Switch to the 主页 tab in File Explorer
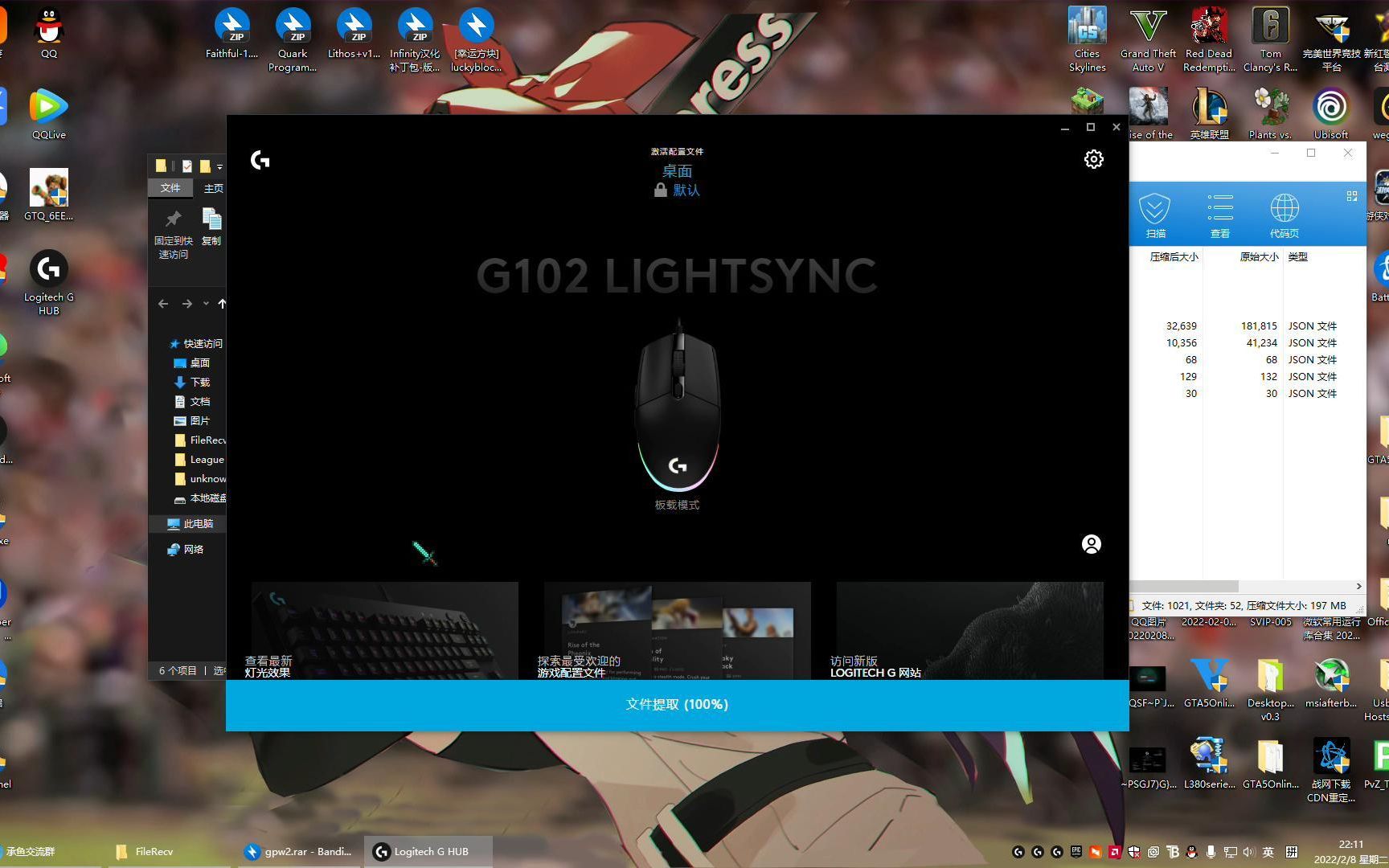Image resolution: width=1389 pixels, height=868 pixels. tap(213, 187)
